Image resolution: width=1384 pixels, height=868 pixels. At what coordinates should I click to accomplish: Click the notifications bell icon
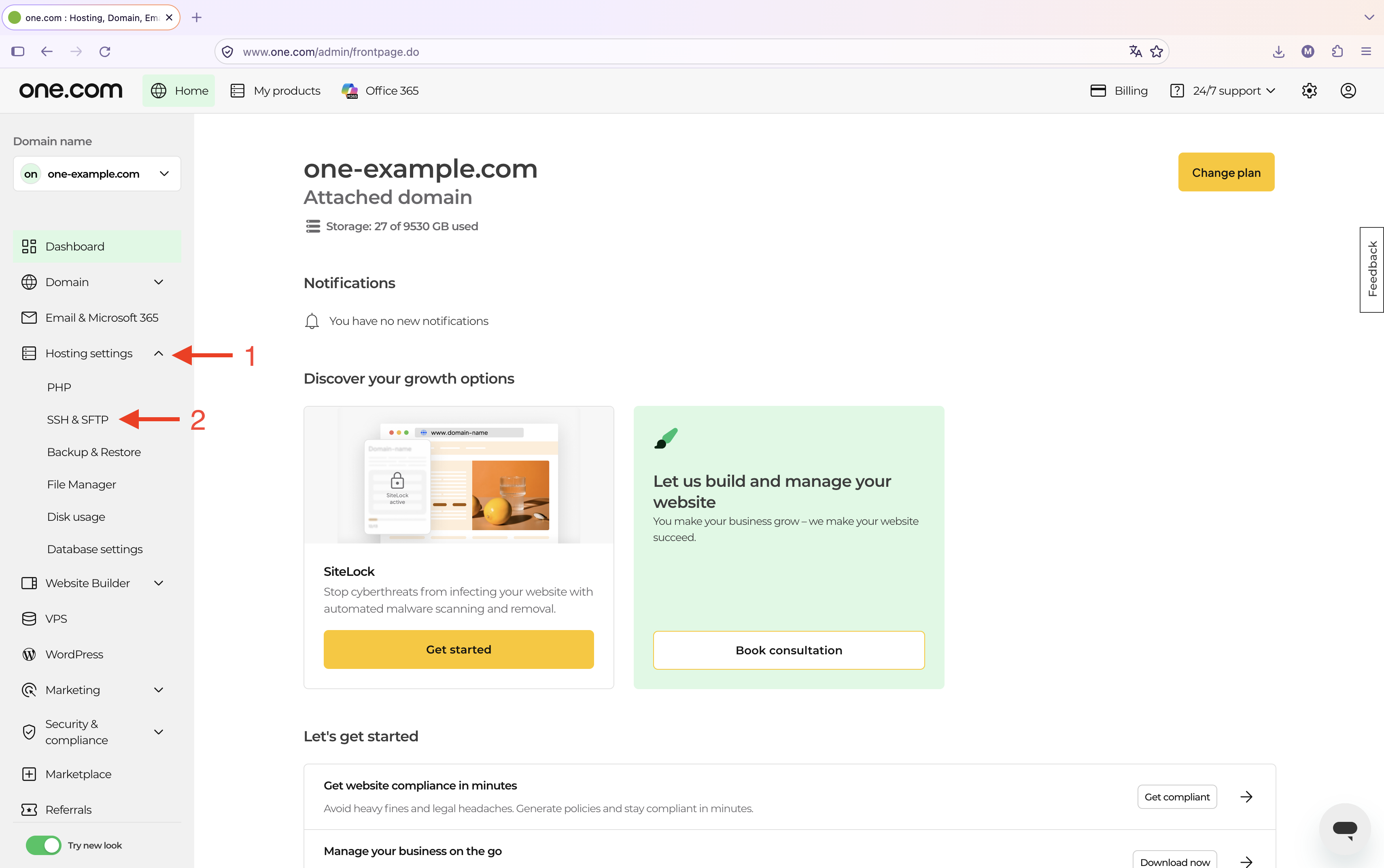click(312, 321)
